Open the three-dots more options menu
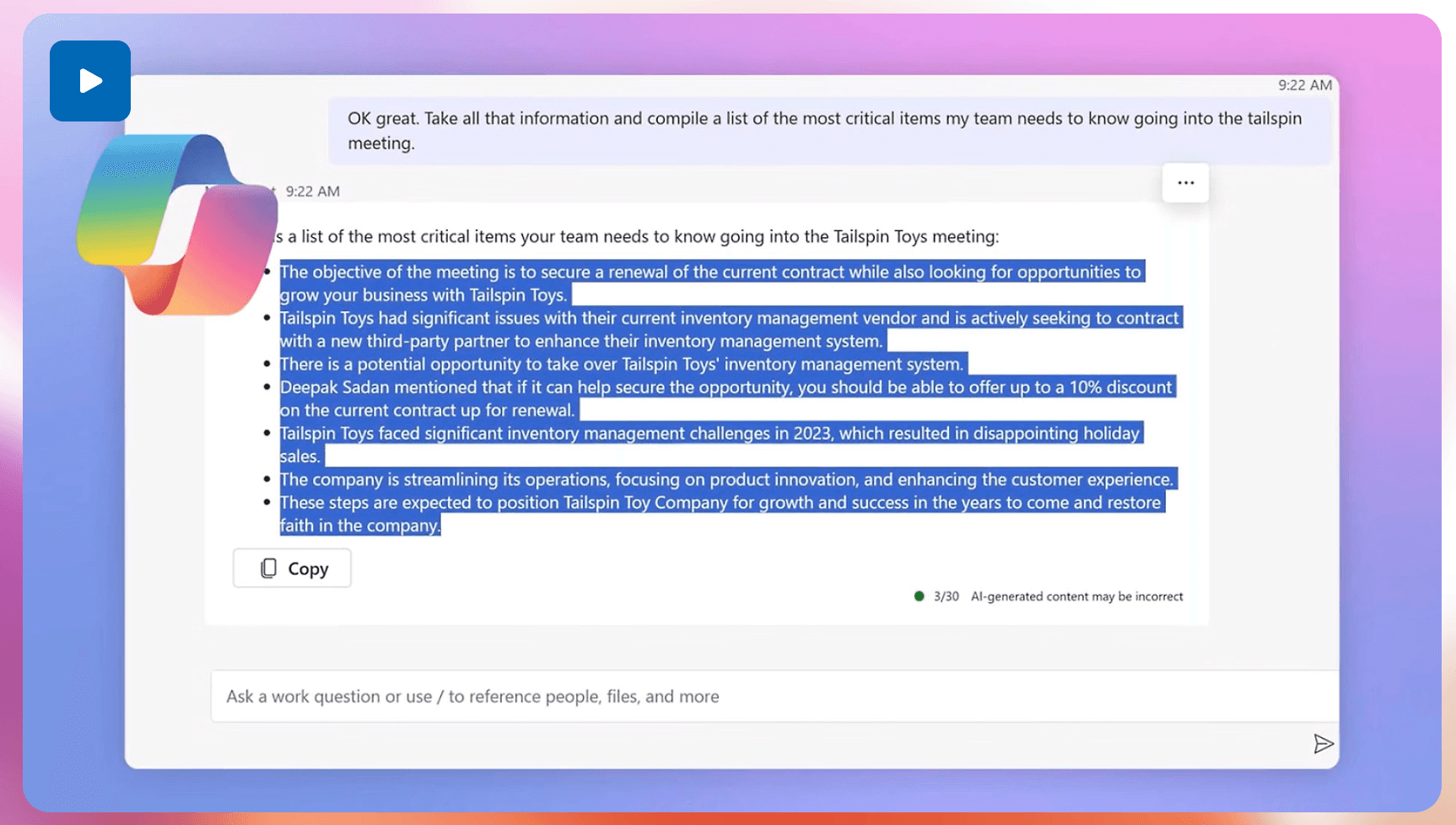Image resolution: width=1456 pixels, height=825 pixels. point(1185,183)
